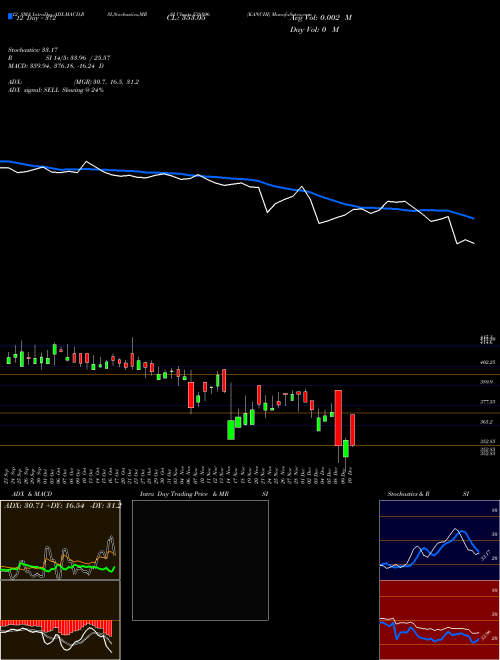Click the 'CL: 353.05' closing price text
The image size is (500, 660).
186,18
